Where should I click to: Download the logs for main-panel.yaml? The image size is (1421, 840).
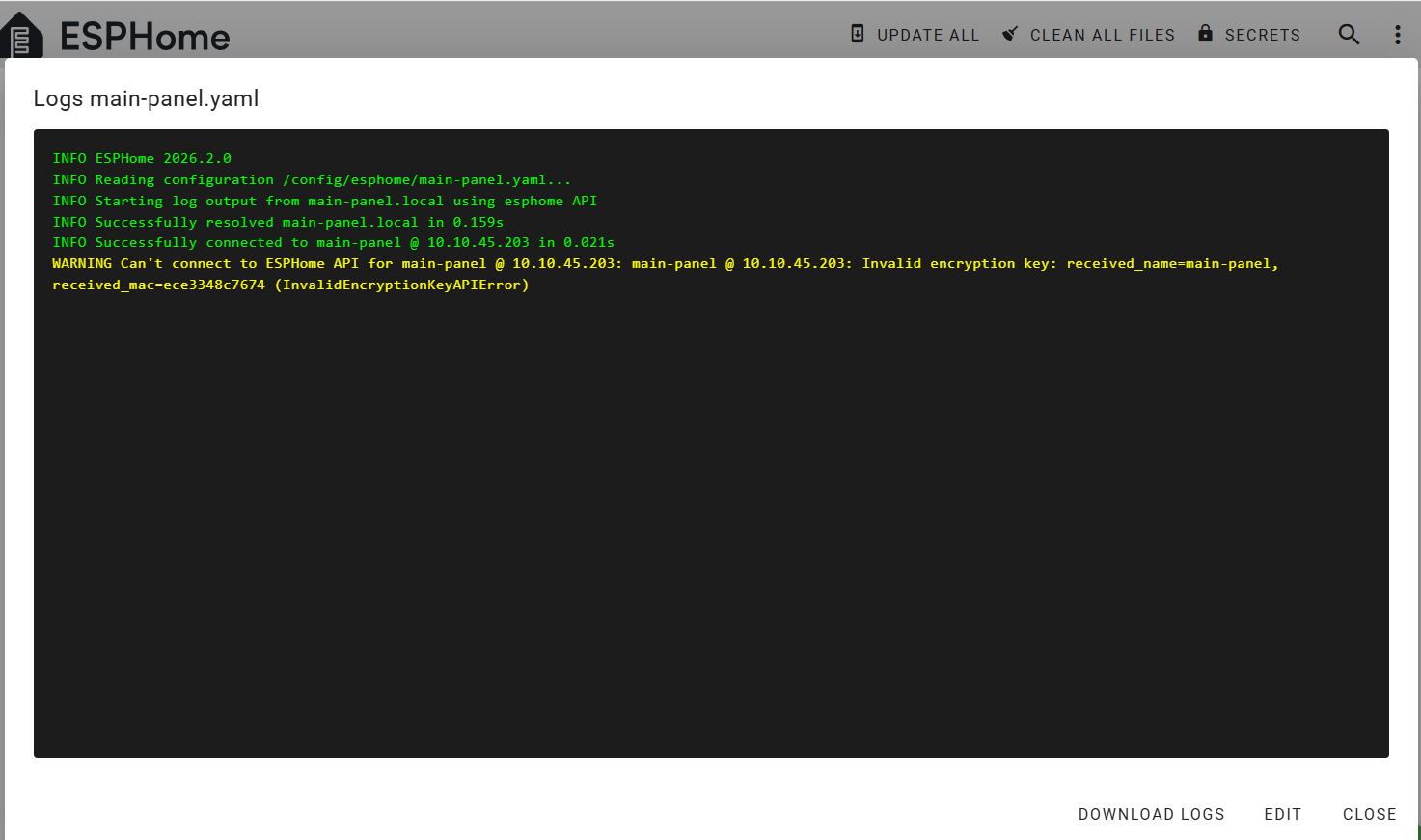point(1151,814)
